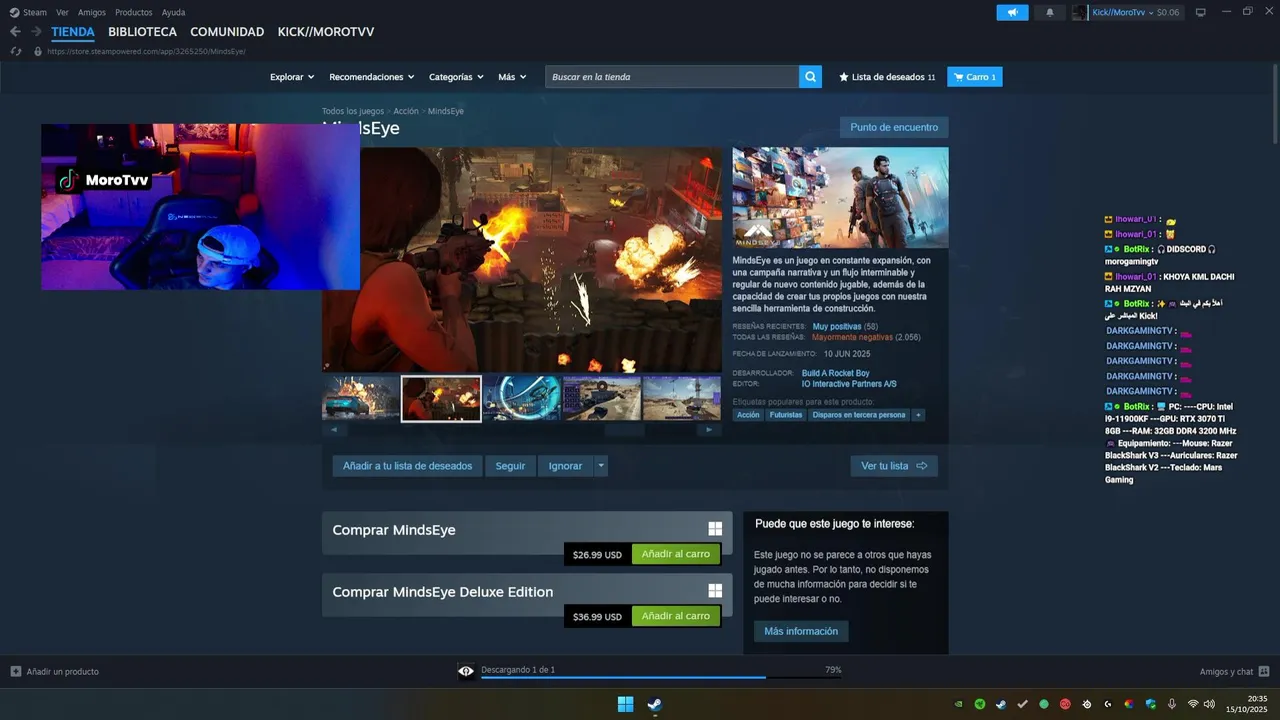1280x720 pixels.
Task: Click the Windows icon on Comprar MindsEye
Action: tap(715, 529)
